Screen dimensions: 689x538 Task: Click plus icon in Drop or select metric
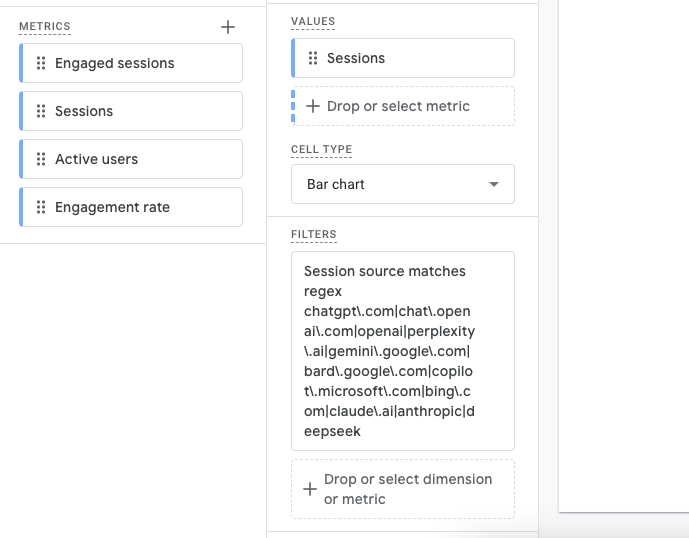(x=313, y=106)
